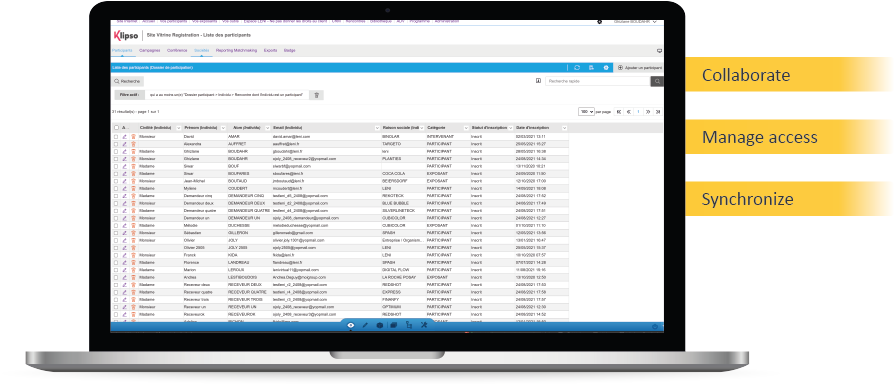Open the results per page dropdown
Screen dimensions: 894x384
[x=586, y=112]
